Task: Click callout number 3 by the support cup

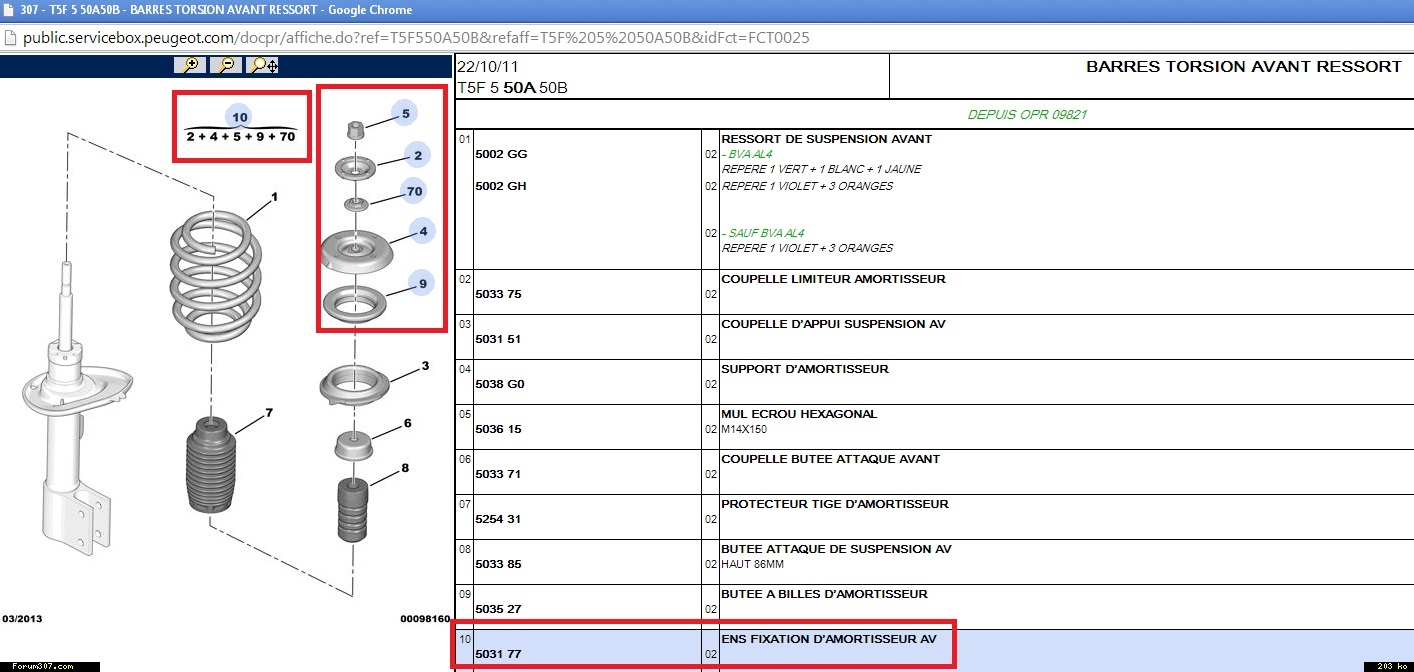Action: click(425, 366)
